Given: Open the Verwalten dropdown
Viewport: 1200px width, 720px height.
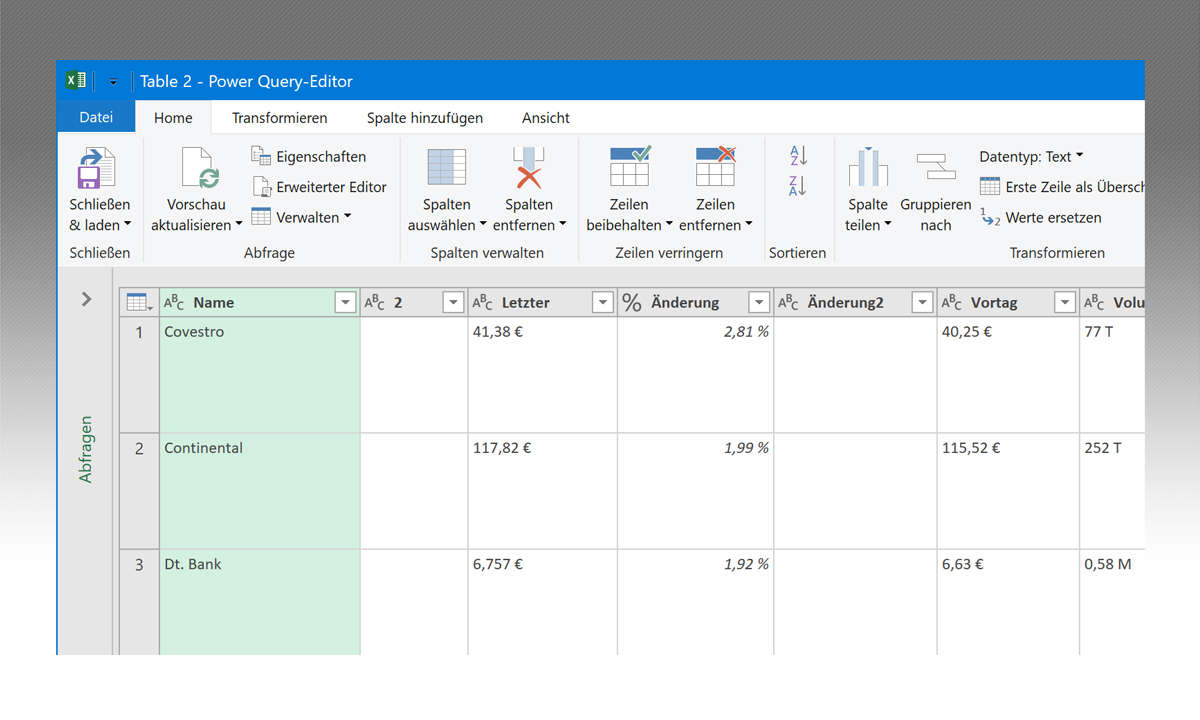Looking at the screenshot, I should click(301, 216).
